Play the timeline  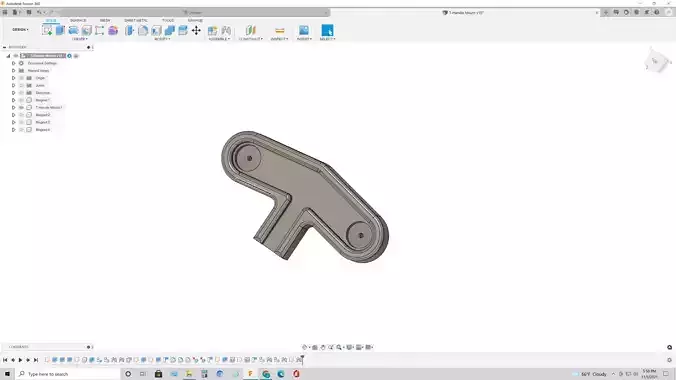tap(20, 360)
